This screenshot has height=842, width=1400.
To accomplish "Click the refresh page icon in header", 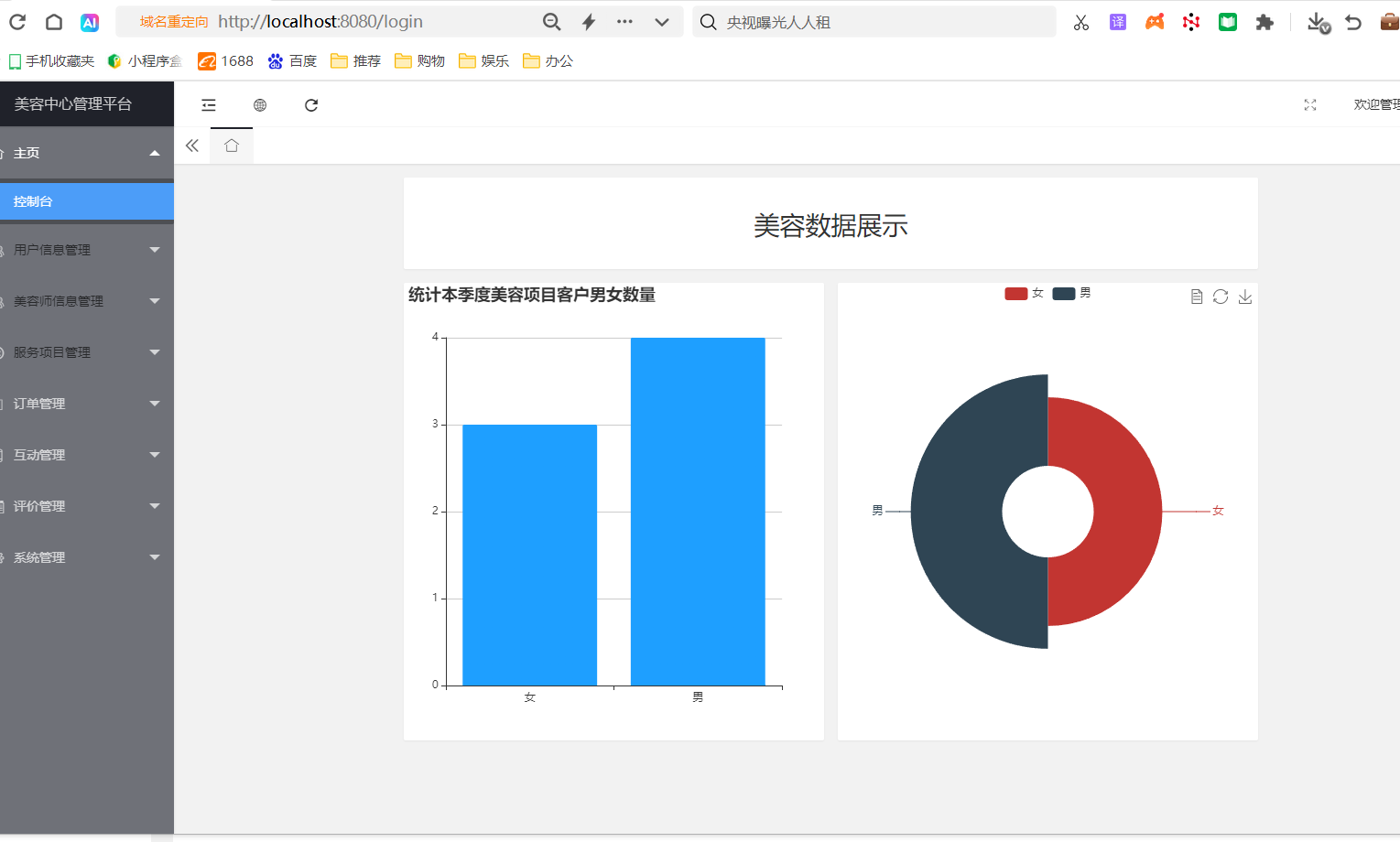I will click(x=311, y=105).
